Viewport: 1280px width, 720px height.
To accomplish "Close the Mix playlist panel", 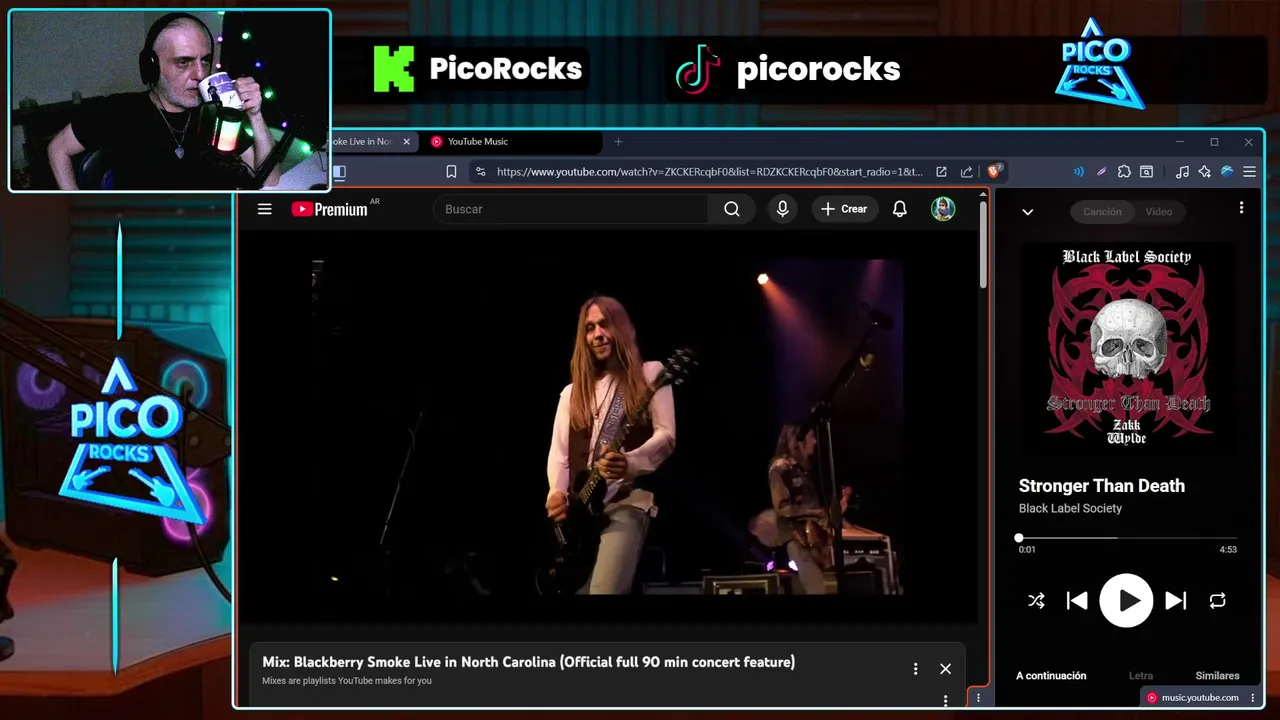I will coord(945,669).
